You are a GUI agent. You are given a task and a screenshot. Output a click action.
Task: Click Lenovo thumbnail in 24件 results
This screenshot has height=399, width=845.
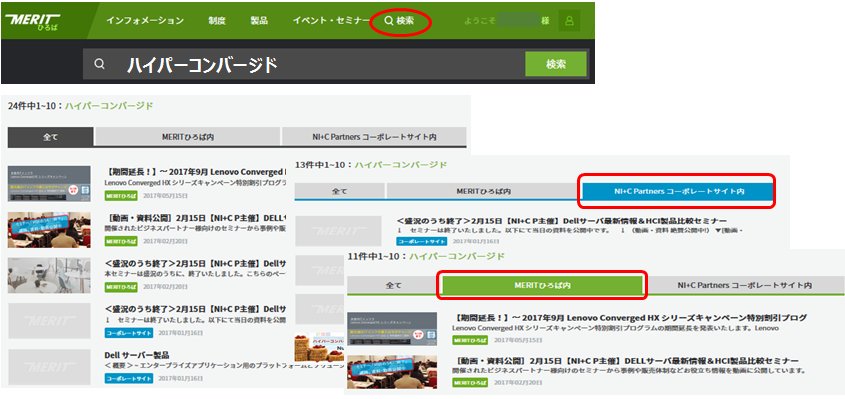coord(49,183)
